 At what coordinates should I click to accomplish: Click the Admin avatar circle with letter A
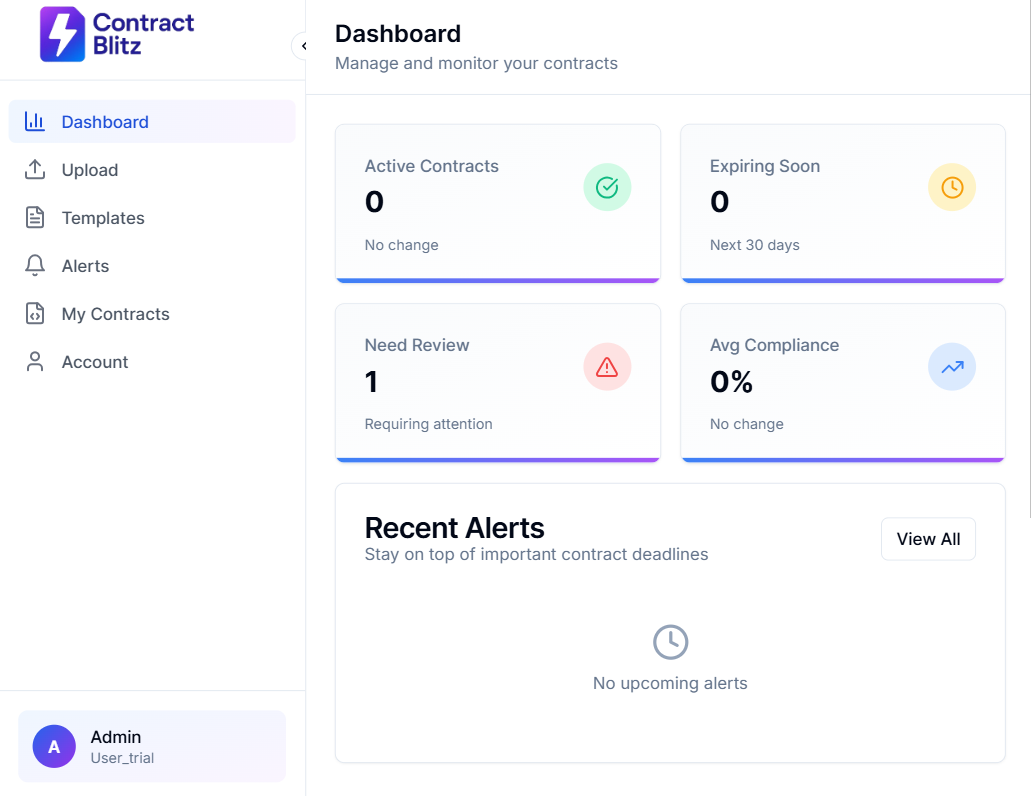tap(54, 746)
